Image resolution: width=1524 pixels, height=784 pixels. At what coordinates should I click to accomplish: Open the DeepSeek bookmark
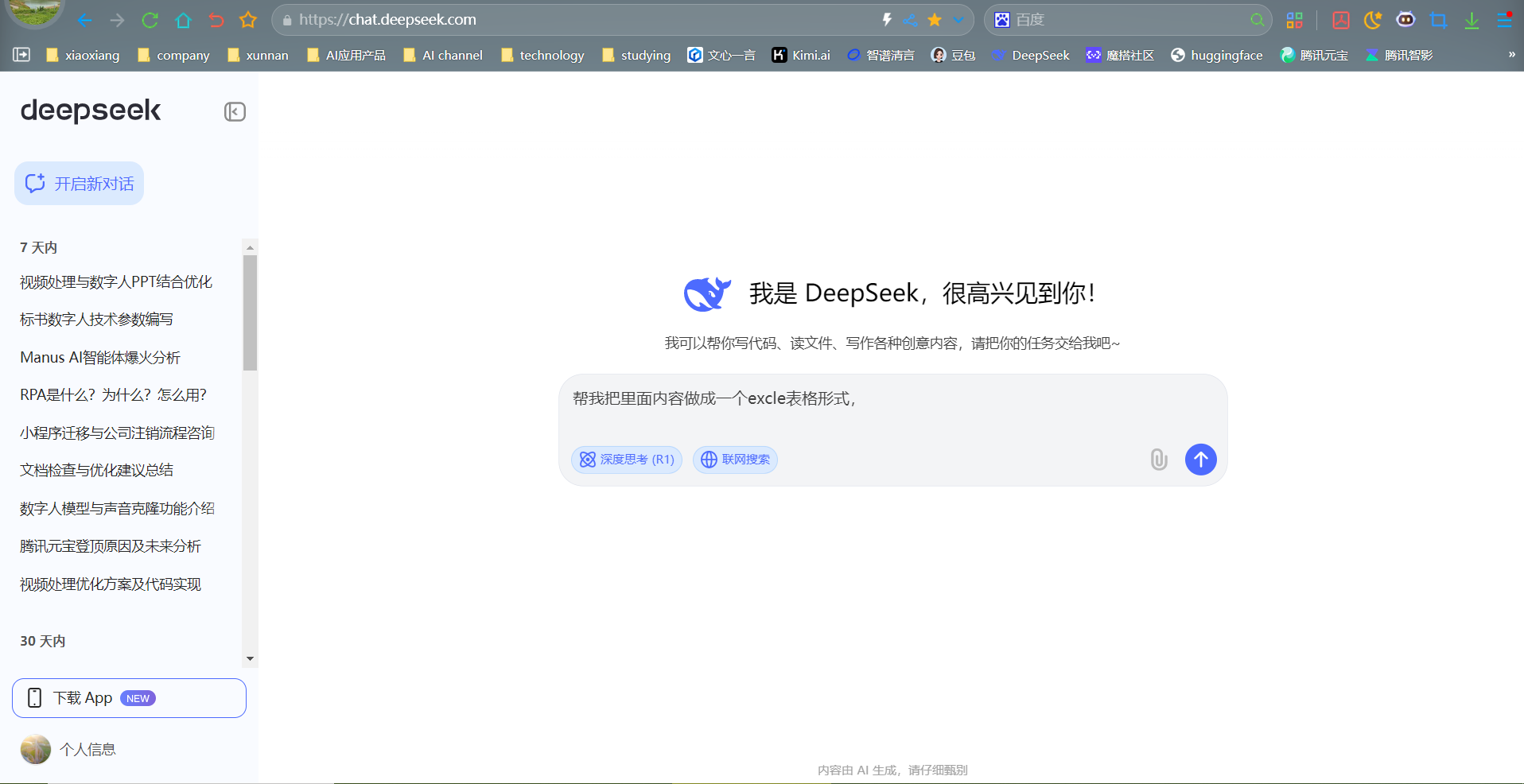[x=1030, y=55]
